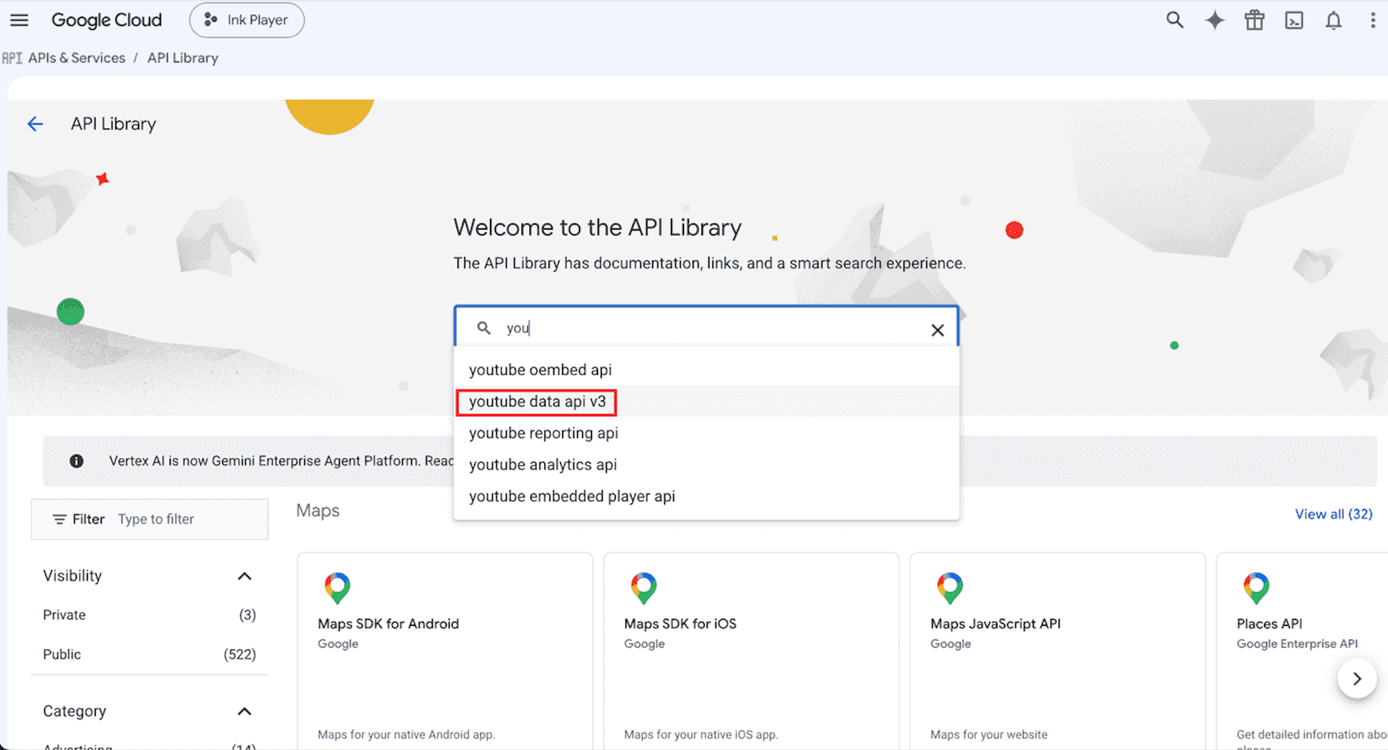Select youtube oembed api suggestion
1388x750 pixels.
(x=706, y=370)
